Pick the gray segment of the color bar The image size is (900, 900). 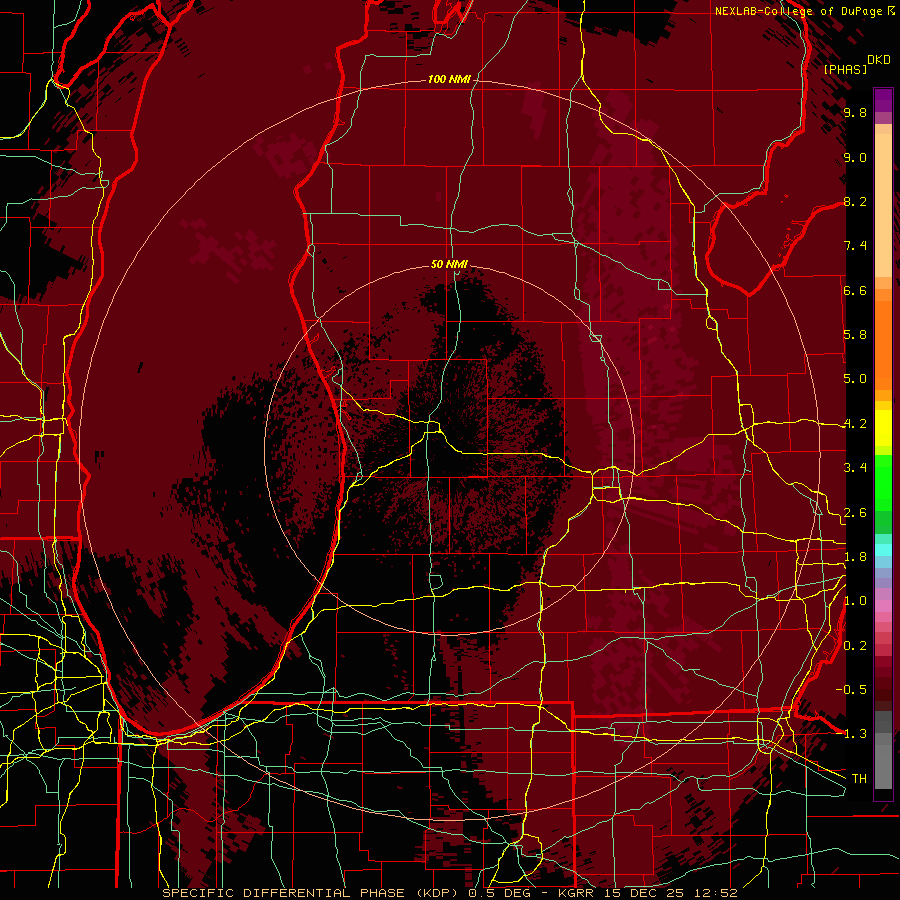pos(883,752)
